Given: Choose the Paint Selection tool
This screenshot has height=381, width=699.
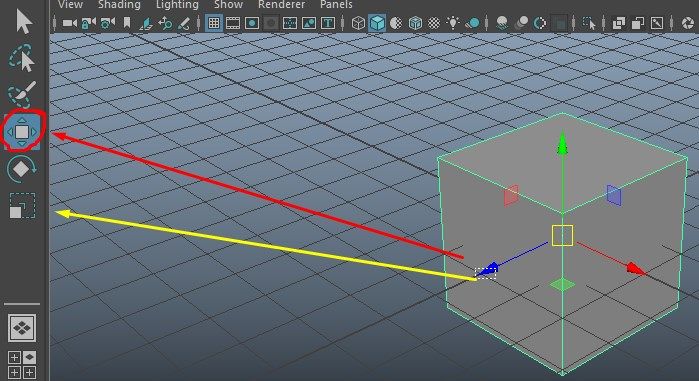Looking at the screenshot, I should (x=21, y=94).
